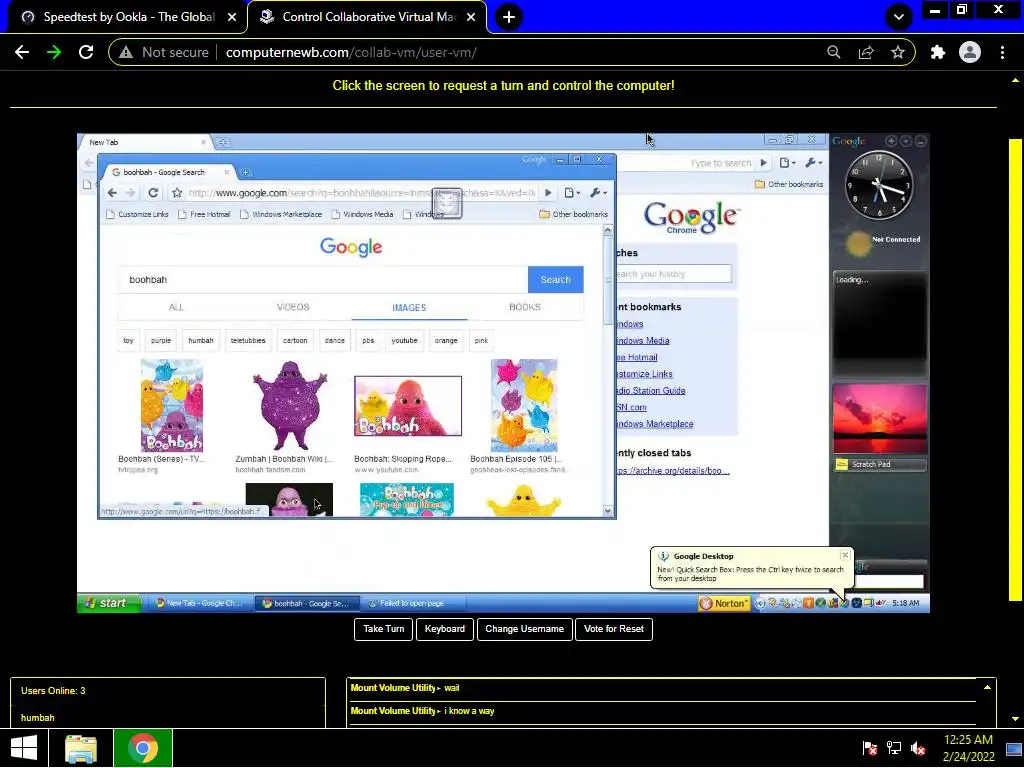Select the 'orange' filter chip
Screen dimensions: 1024x768
(x=446, y=340)
